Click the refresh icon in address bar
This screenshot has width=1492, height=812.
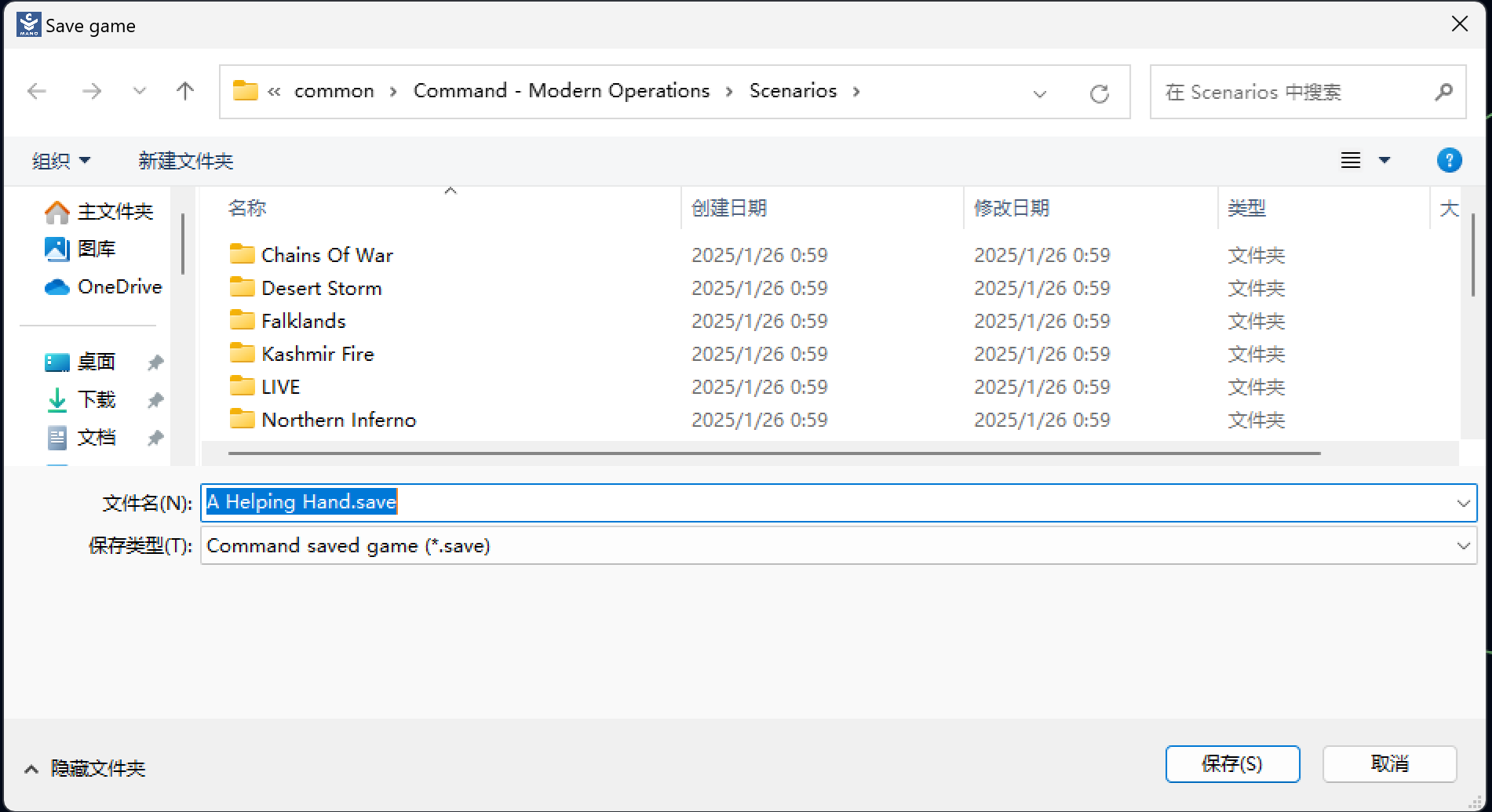click(1099, 93)
